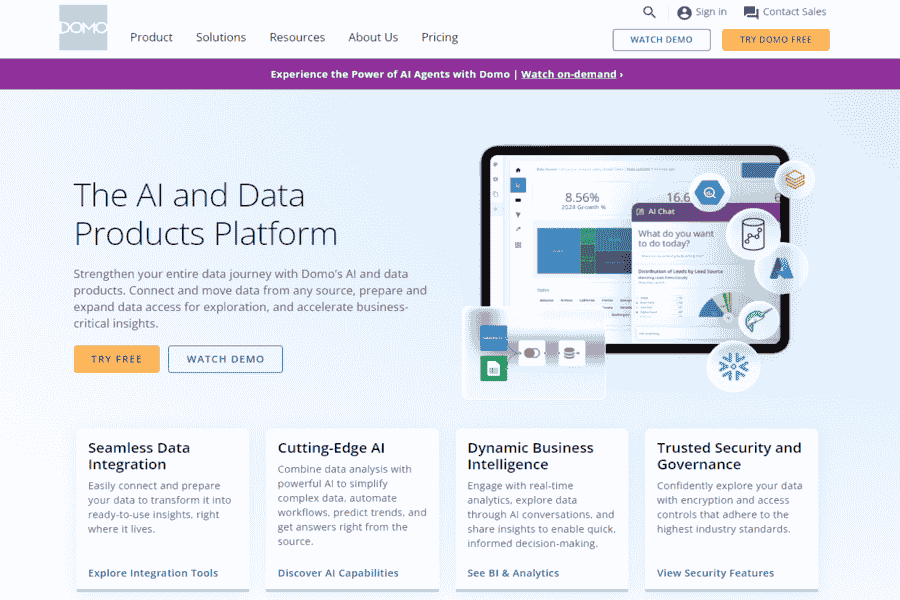
Task: Click the orange stacked layers icon
Action: tap(795, 180)
